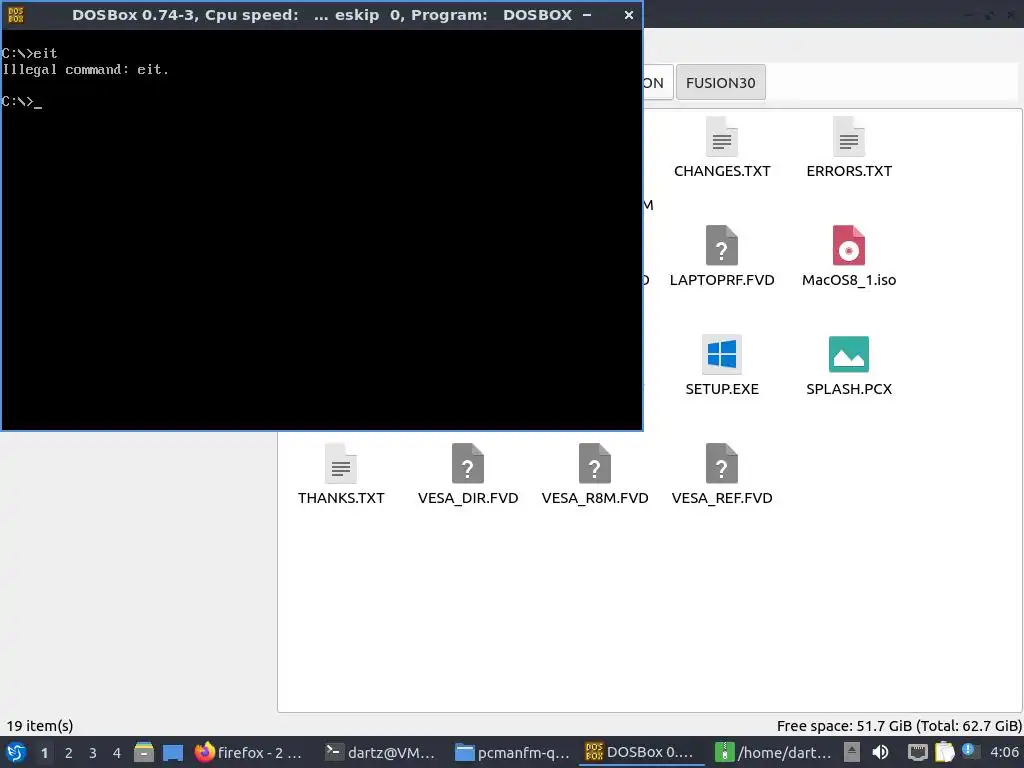Click the show desktop icon in taskbar

(x=173, y=753)
